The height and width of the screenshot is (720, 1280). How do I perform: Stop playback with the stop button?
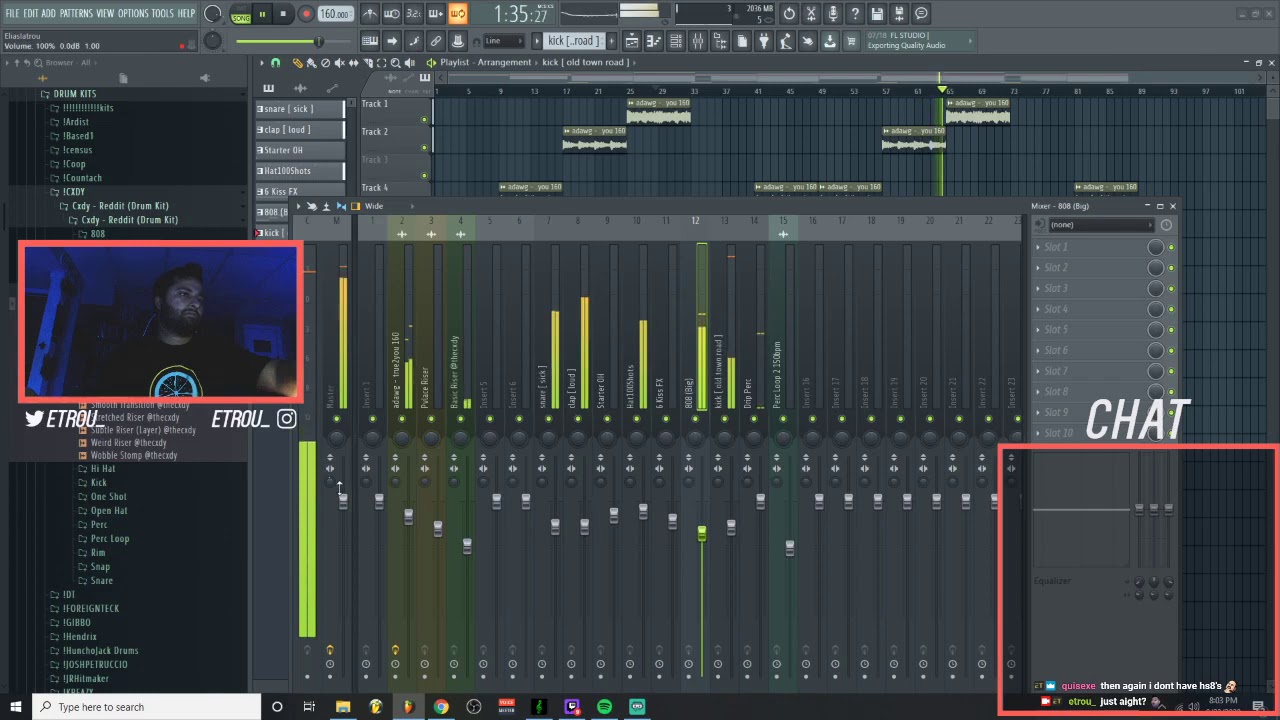pos(283,14)
